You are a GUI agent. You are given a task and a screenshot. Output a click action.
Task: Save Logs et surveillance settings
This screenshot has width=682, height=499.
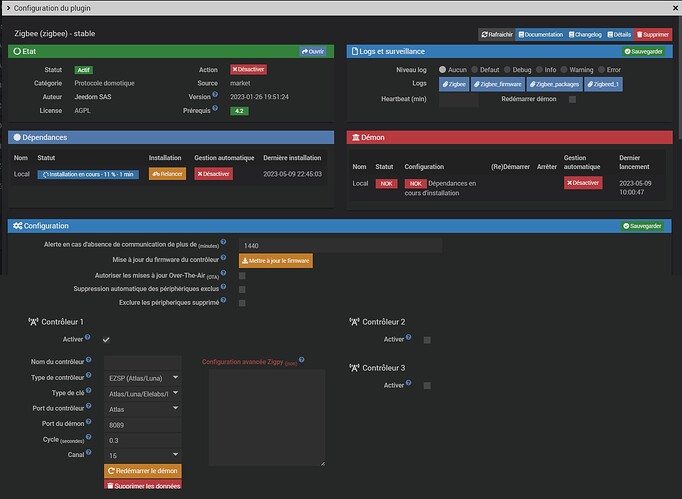click(643, 51)
